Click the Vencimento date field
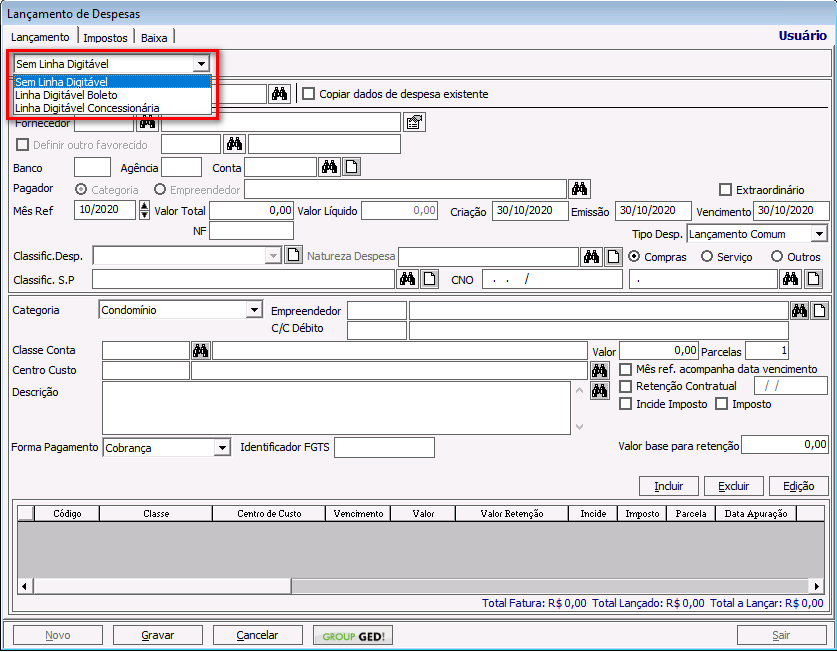The width and height of the screenshot is (837, 652). click(791, 210)
